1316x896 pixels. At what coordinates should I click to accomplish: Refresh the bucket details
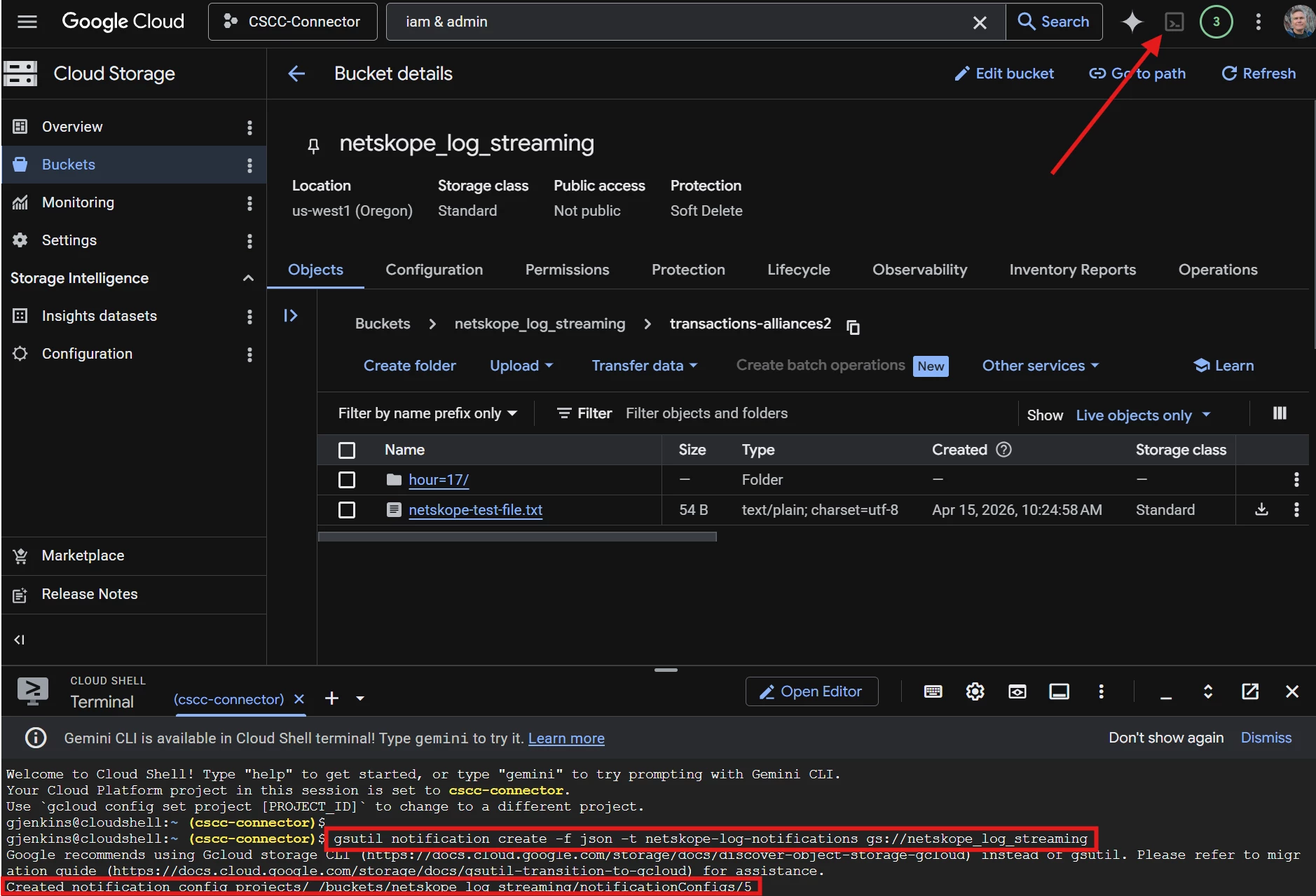click(1259, 74)
